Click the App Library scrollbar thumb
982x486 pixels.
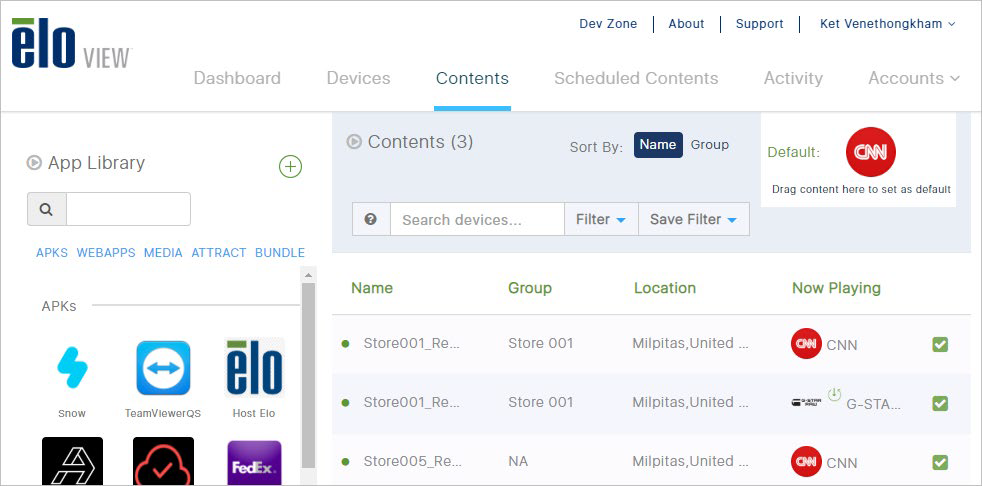308,376
